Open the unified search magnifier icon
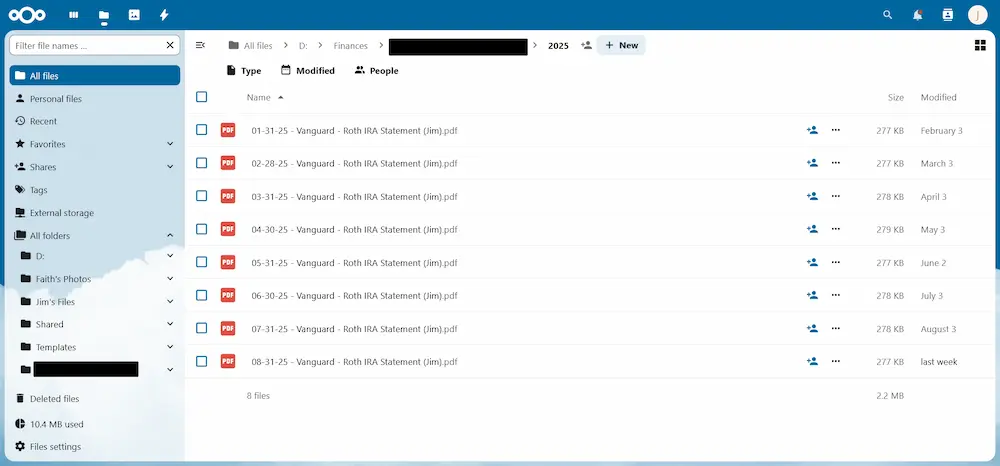This screenshot has width=1000, height=466. point(888,15)
